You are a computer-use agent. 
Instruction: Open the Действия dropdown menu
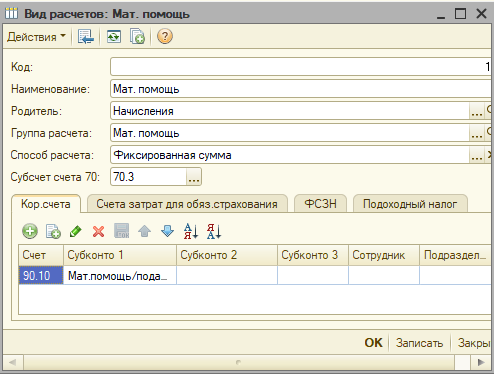[36, 37]
